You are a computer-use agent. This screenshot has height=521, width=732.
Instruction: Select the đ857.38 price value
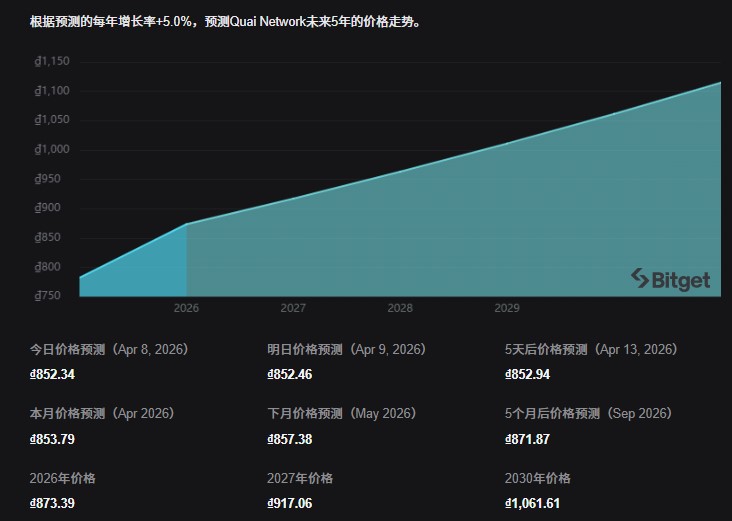coord(290,439)
